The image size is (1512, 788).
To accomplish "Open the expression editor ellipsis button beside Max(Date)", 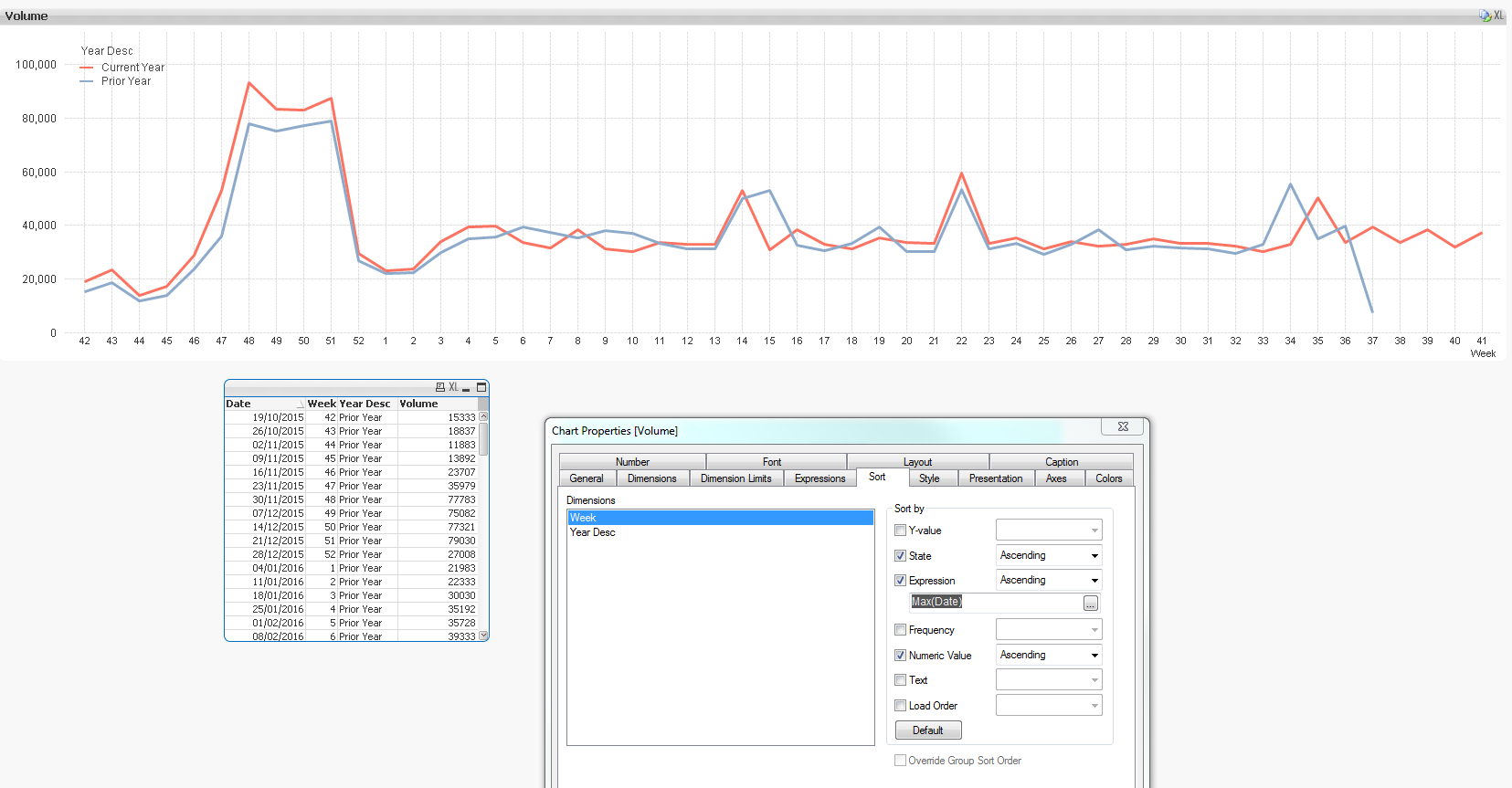I will point(1091,604).
